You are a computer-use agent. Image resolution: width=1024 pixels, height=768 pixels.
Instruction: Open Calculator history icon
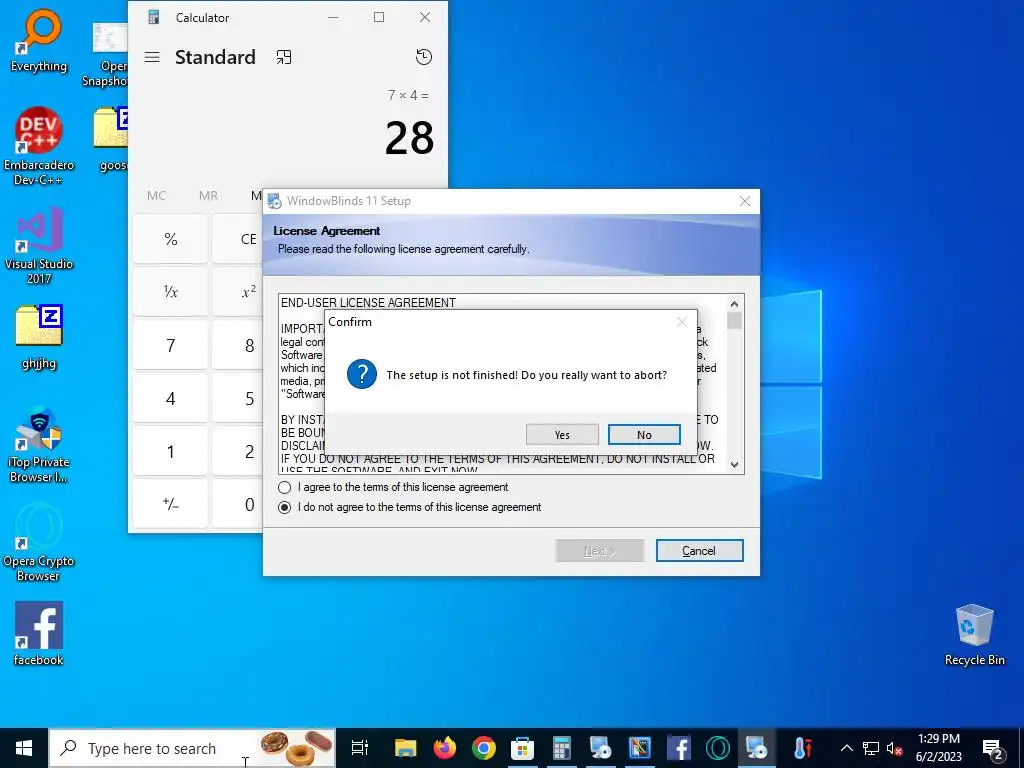tap(424, 57)
